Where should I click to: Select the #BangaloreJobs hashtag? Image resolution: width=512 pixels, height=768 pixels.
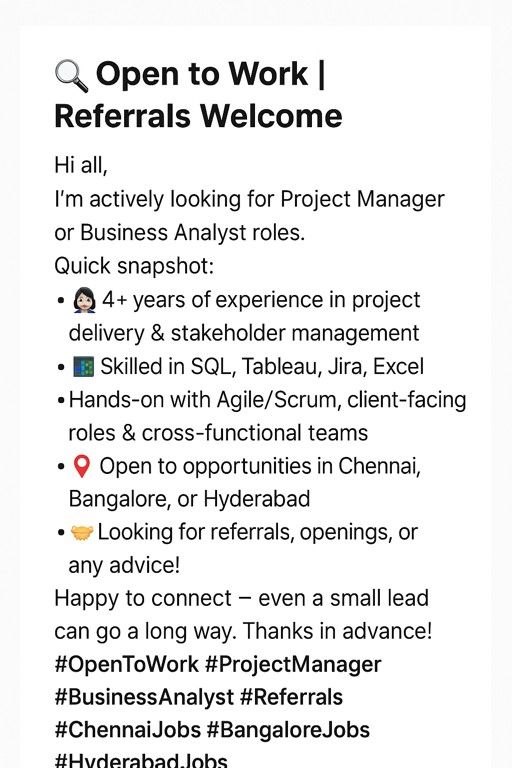click(x=288, y=730)
